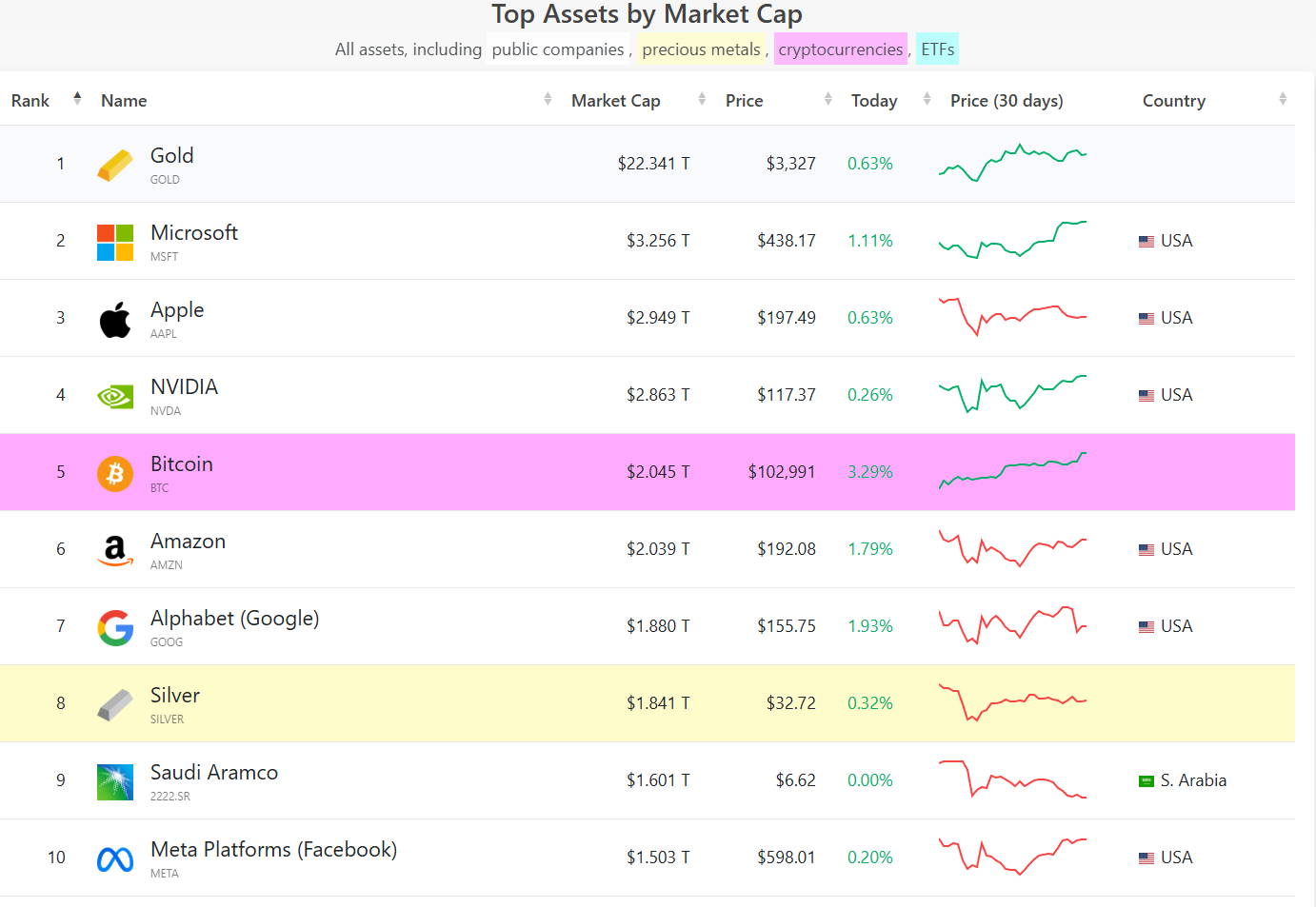Image resolution: width=1316 pixels, height=907 pixels.
Task: Click the Google G logo icon
Action: tap(115, 627)
